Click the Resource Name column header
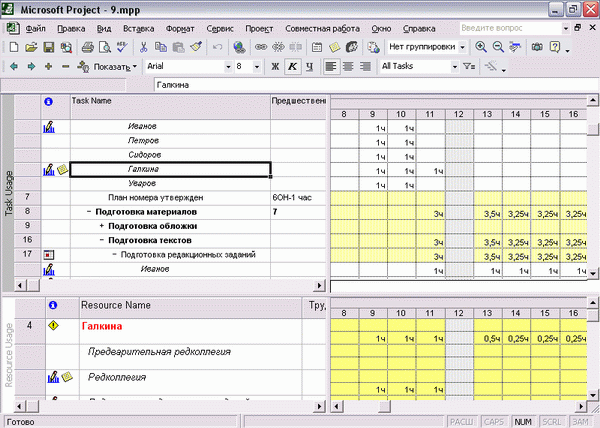Image resolution: width=600 pixels, height=428 pixels. click(x=191, y=306)
